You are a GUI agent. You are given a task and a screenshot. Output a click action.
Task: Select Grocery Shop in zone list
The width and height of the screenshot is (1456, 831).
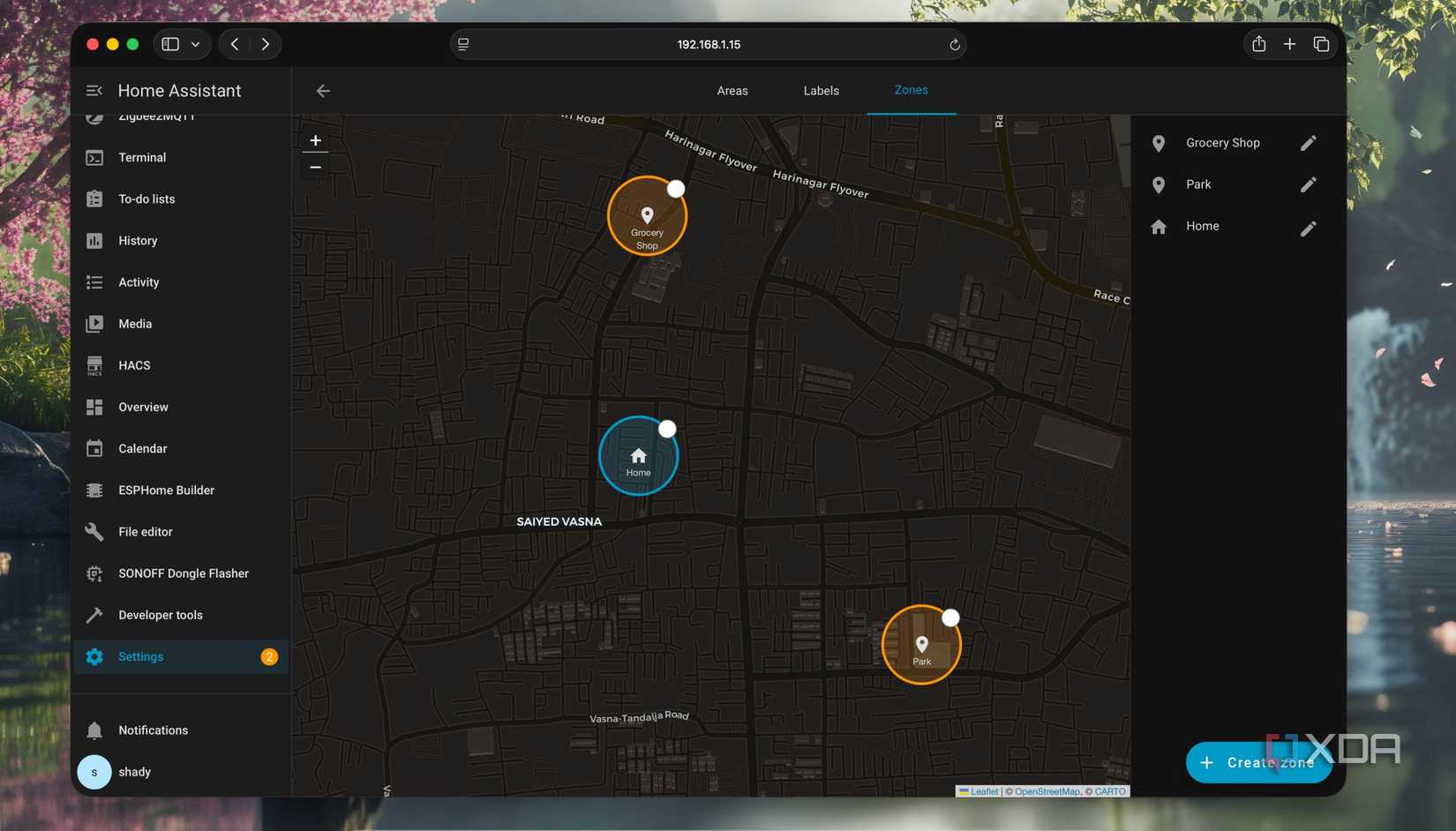click(x=1222, y=143)
